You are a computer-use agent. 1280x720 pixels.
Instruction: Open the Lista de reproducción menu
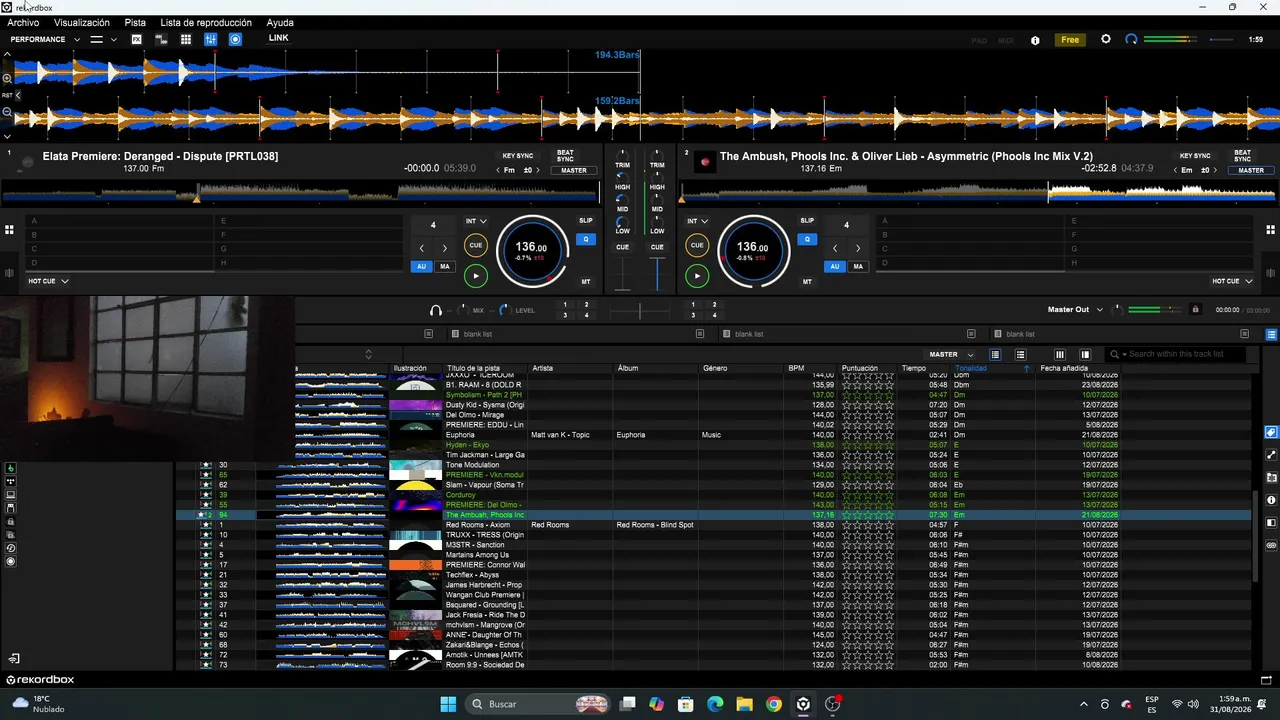click(x=206, y=22)
